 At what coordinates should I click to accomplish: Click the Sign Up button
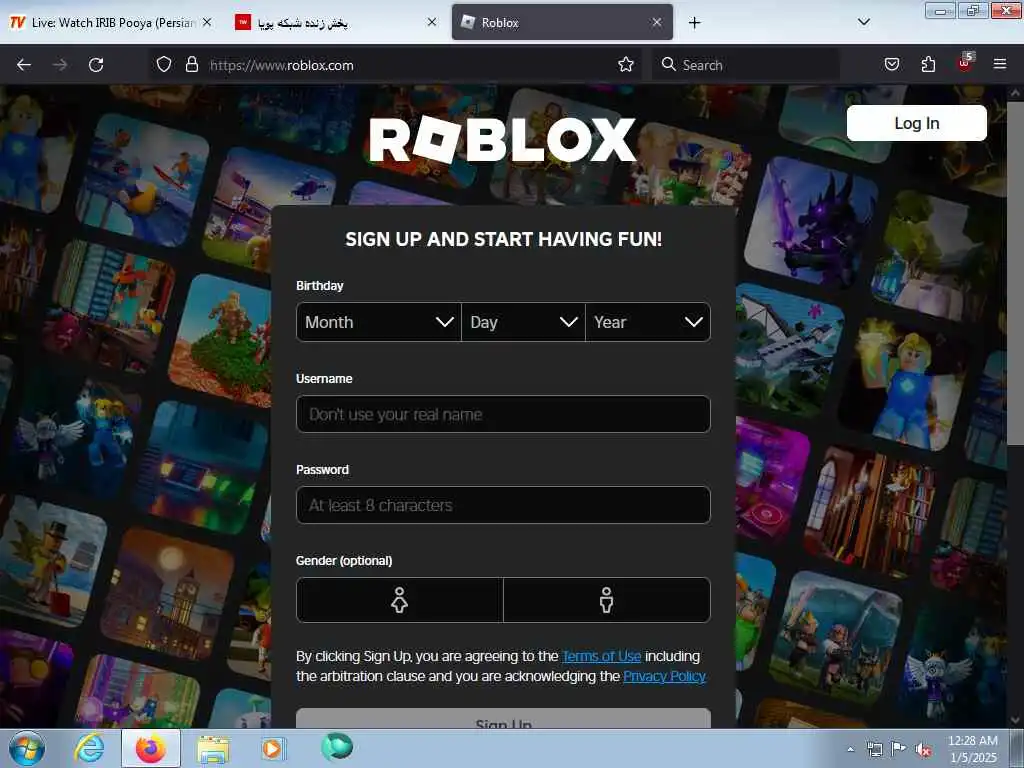click(503, 719)
